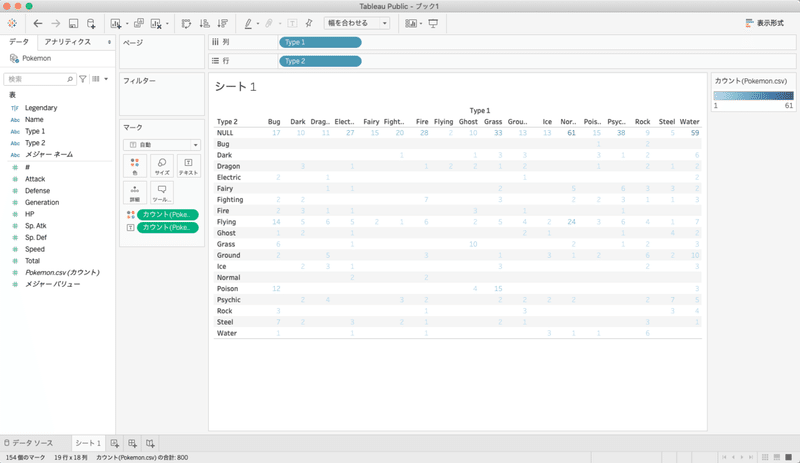Open the Analytics pane options arrow

[x=109, y=42]
